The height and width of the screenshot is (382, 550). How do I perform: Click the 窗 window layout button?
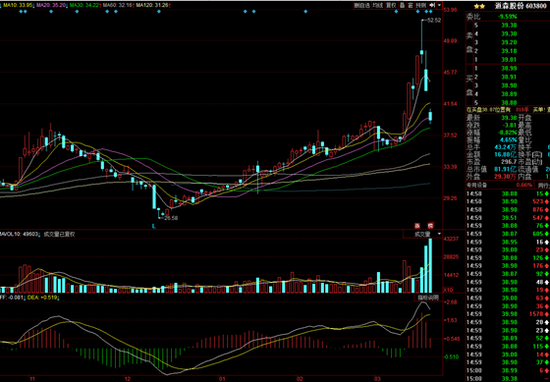[x=410, y=5]
